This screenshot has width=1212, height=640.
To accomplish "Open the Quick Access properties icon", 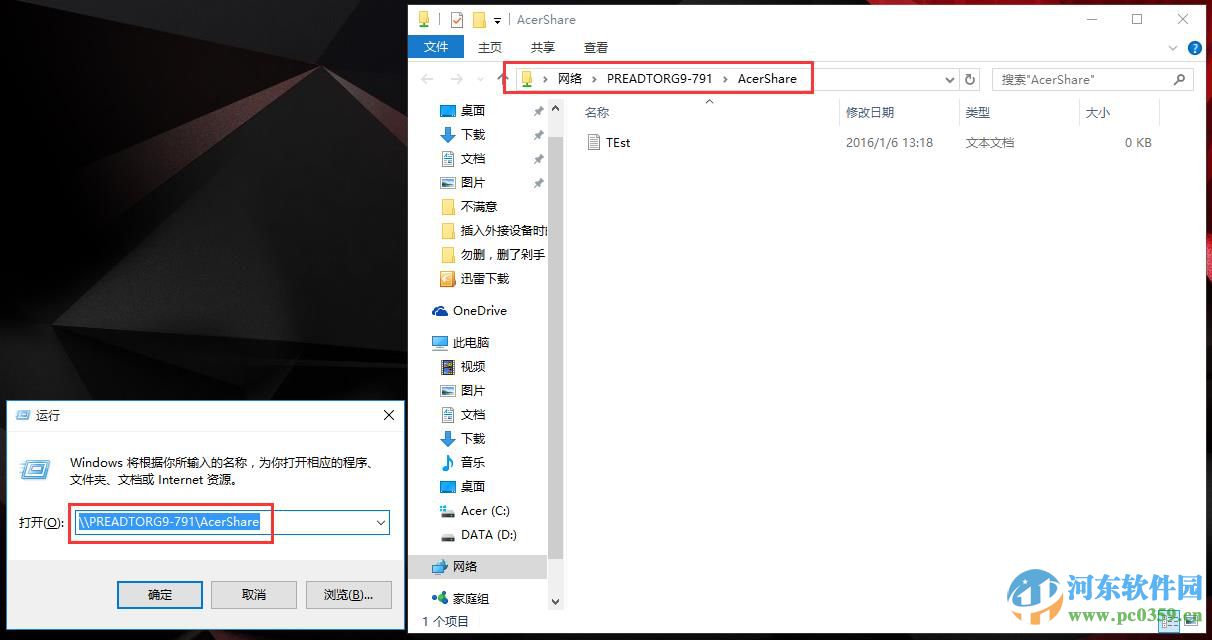I will click(x=424, y=19).
